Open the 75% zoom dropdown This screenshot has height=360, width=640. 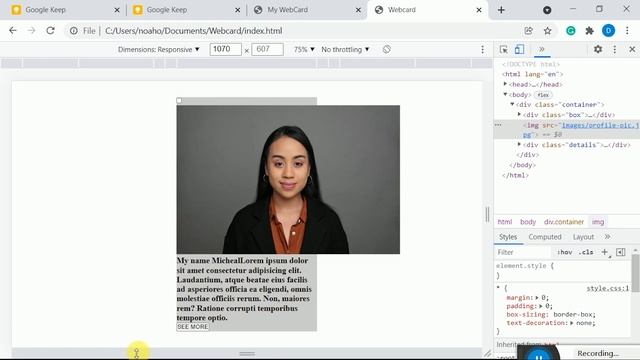[x=304, y=49]
